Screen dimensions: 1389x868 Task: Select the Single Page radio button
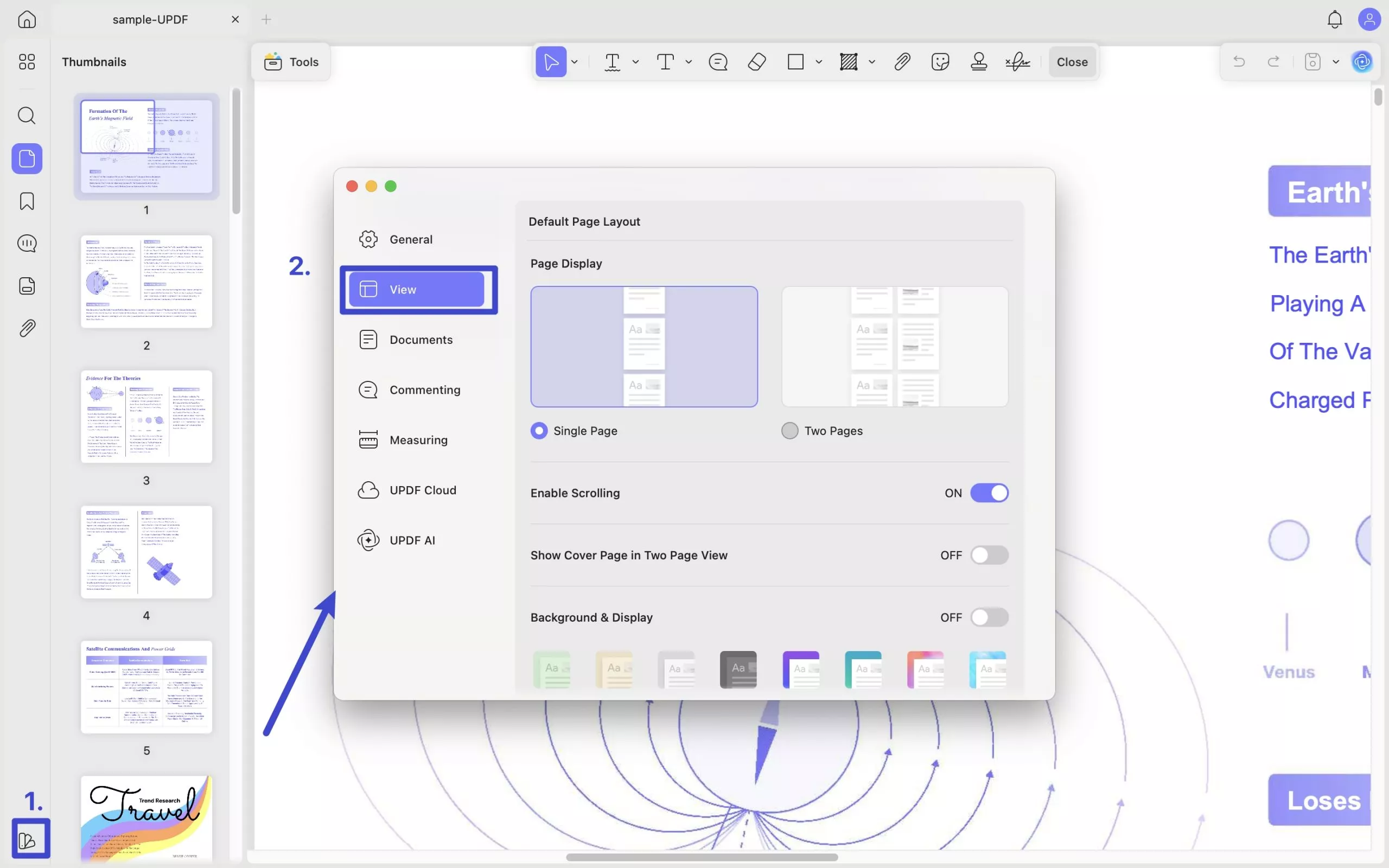pos(539,431)
